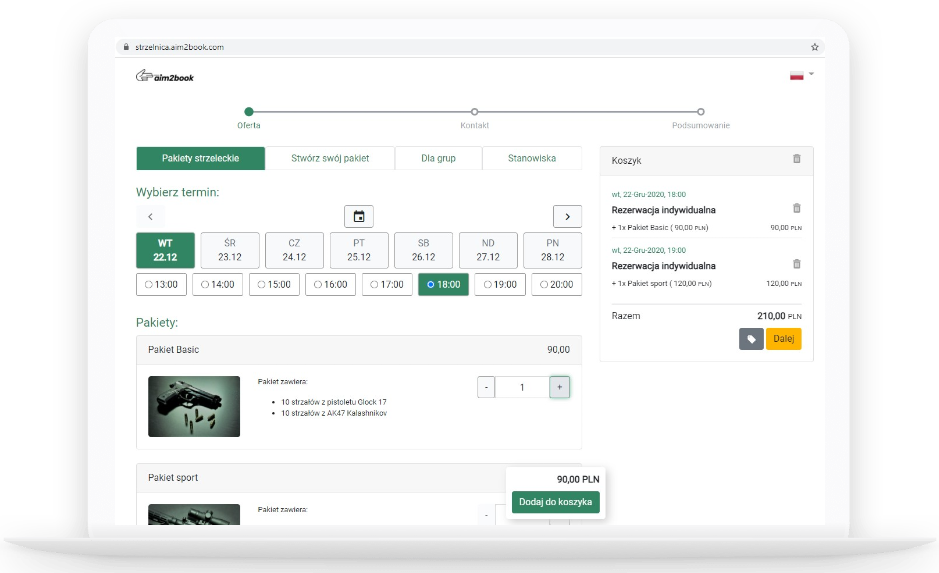Select day PN 28.12
The width and height of the screenshot is (939, 573).
(x=553, y=250)
